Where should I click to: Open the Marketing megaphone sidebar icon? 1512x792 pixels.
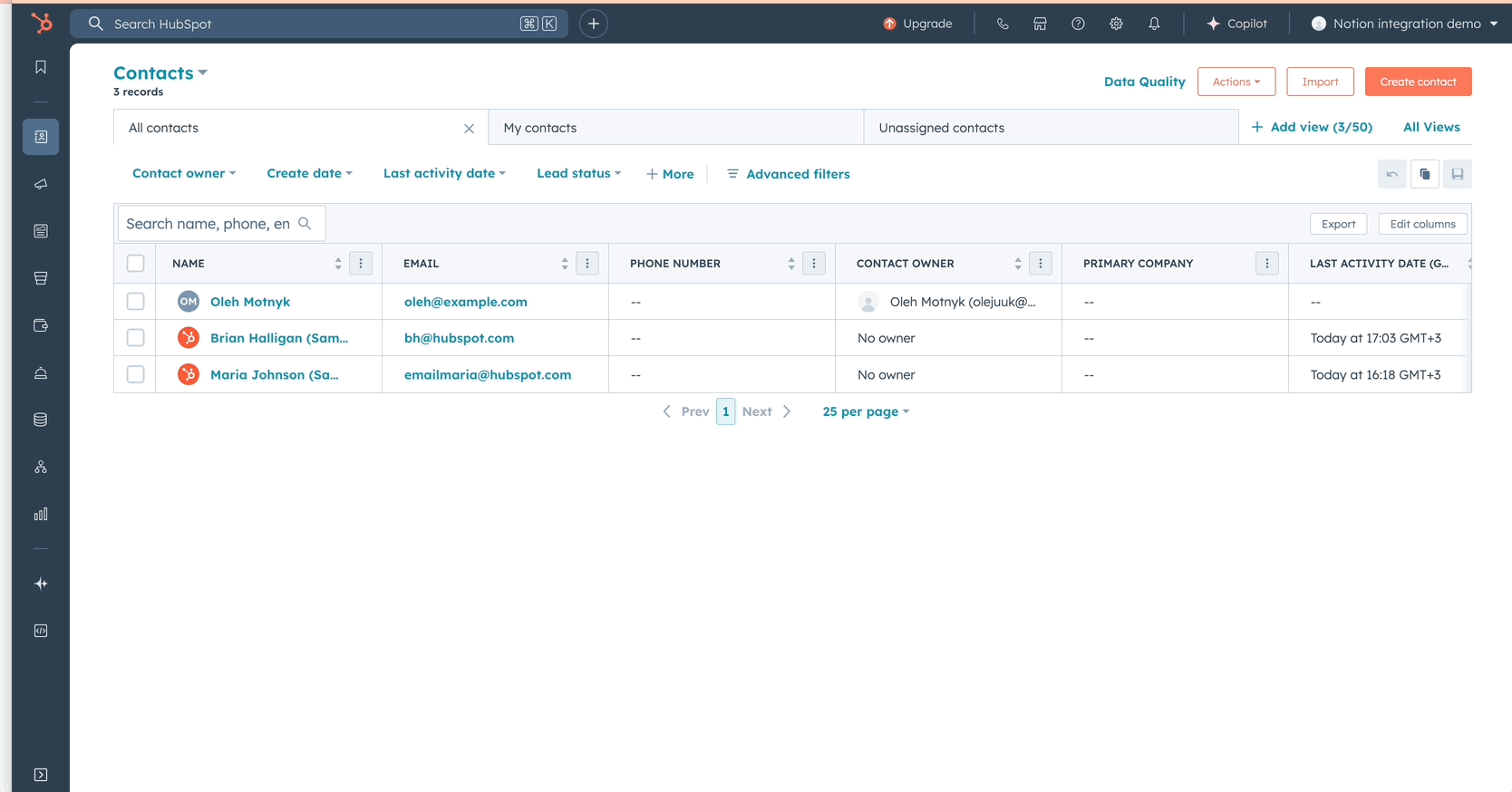pyautogui.click(x=41, y=184)
